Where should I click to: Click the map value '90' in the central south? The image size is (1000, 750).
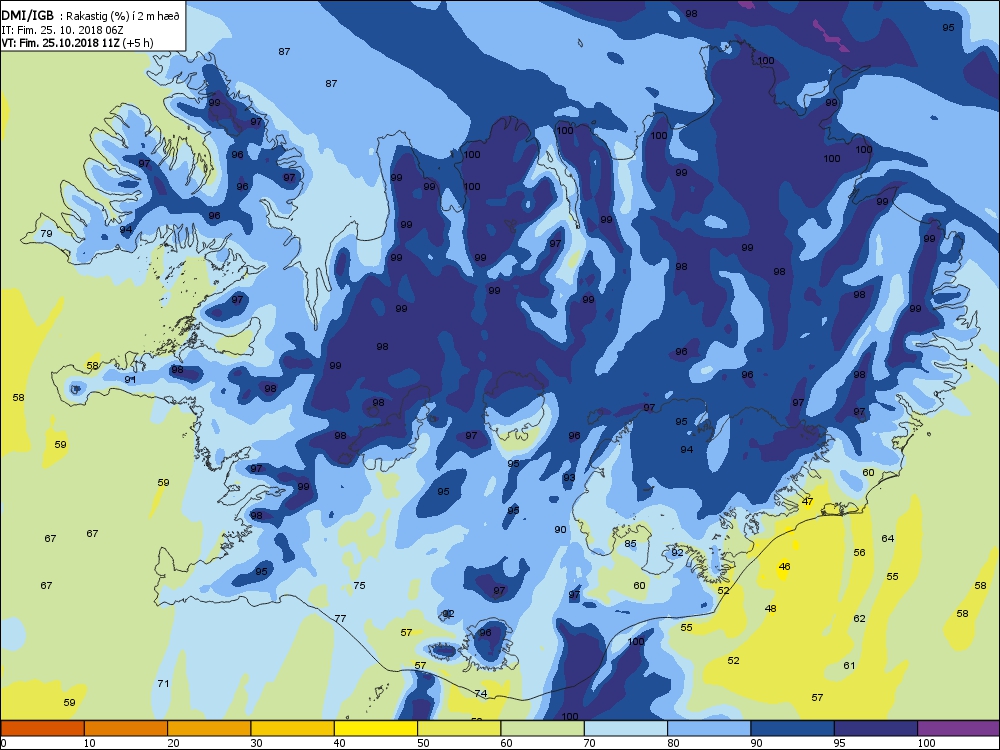coord(560,529)
